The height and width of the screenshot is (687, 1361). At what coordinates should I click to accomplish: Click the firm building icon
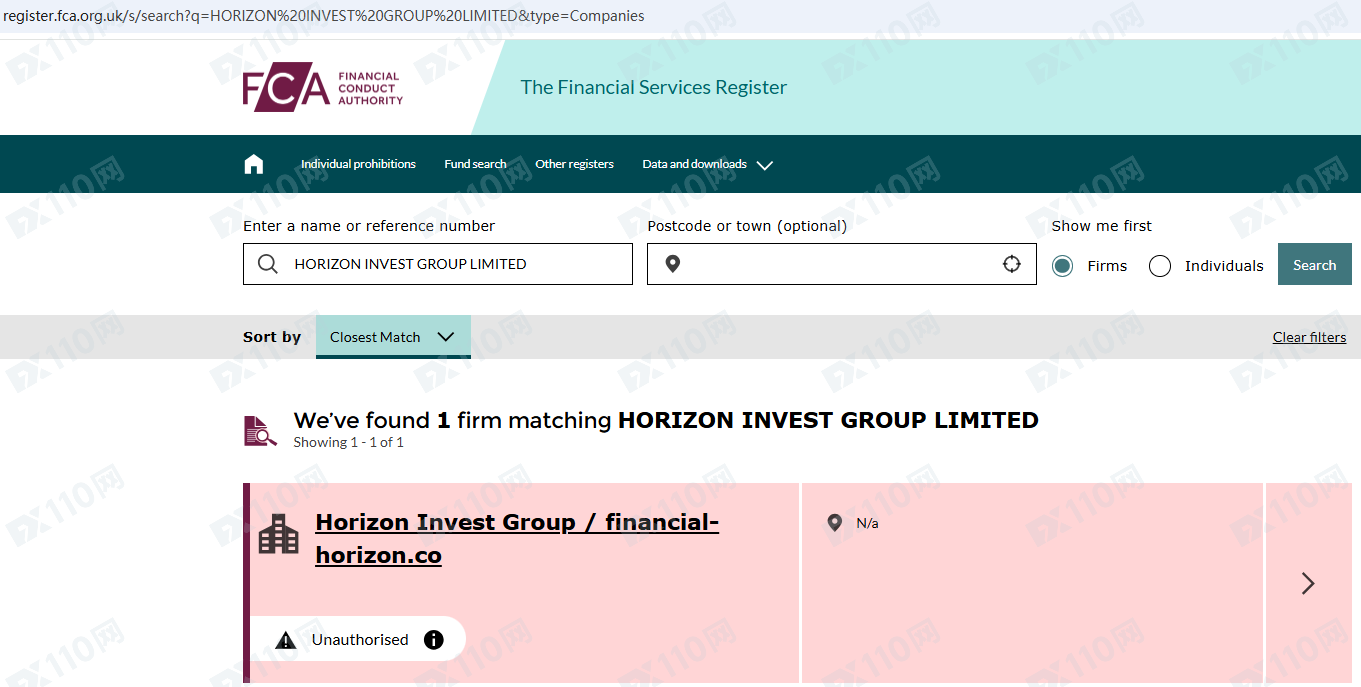pos(279,534)
